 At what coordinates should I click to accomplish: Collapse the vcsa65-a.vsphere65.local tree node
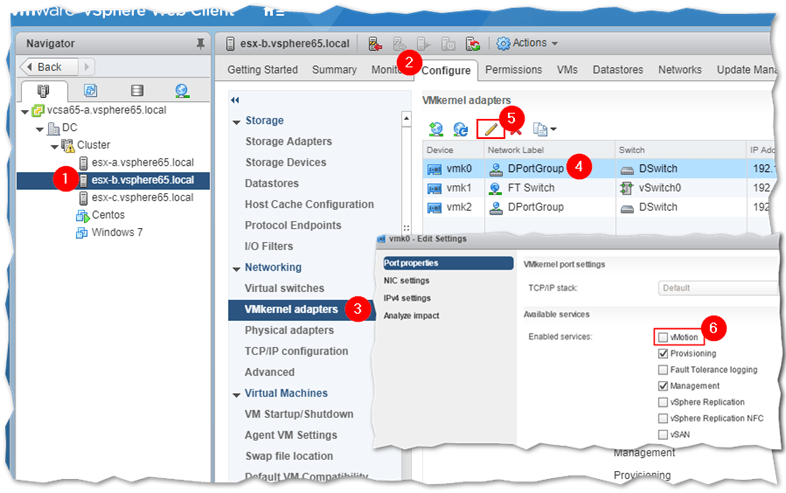[x=25, y=112]
